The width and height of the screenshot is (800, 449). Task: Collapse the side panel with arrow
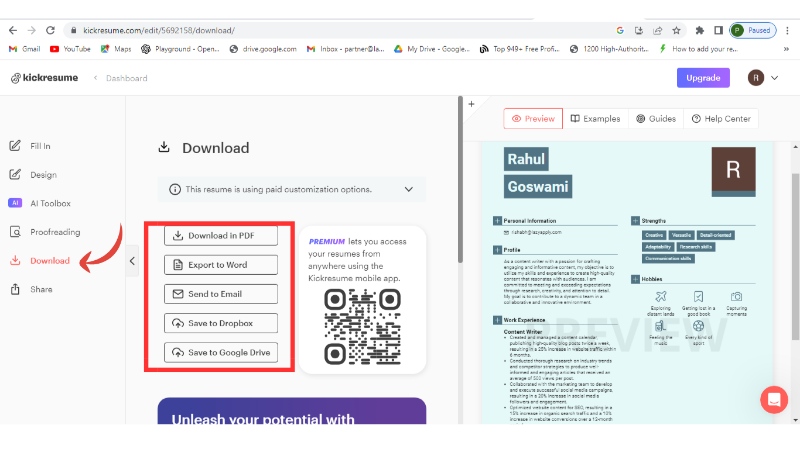(132, 261)
